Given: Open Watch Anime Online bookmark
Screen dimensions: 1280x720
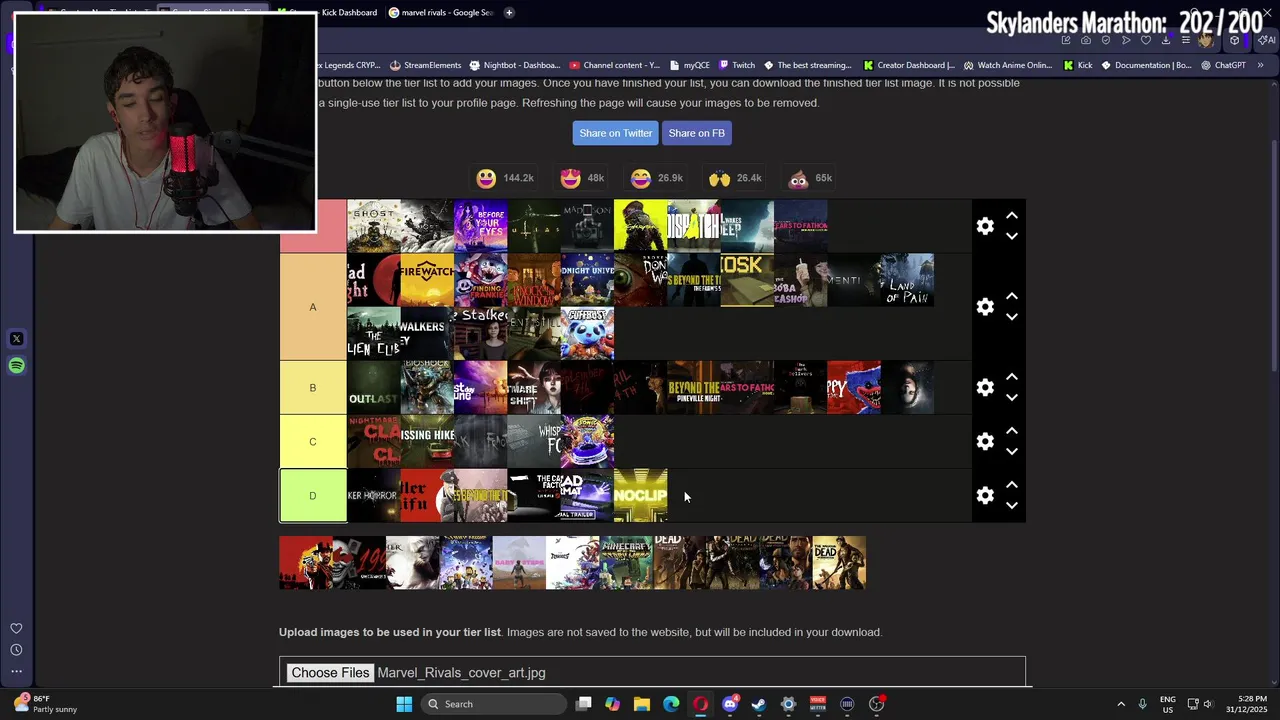Looking at the screenshot, I should coord(1008,65).
